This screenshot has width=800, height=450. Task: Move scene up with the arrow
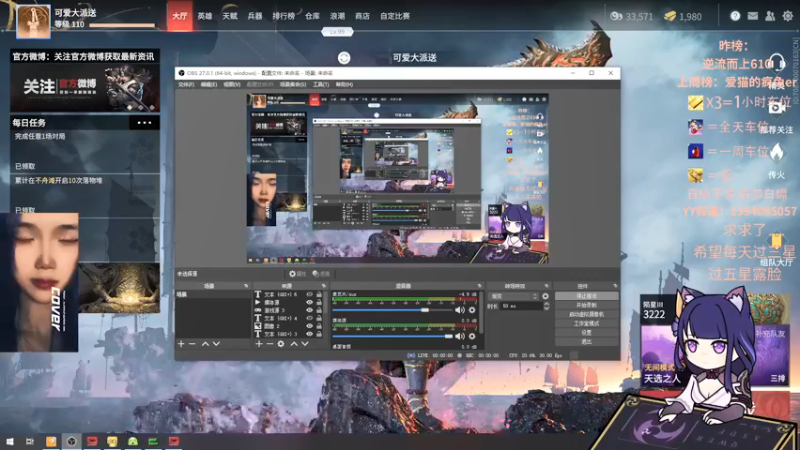(205, 344)
